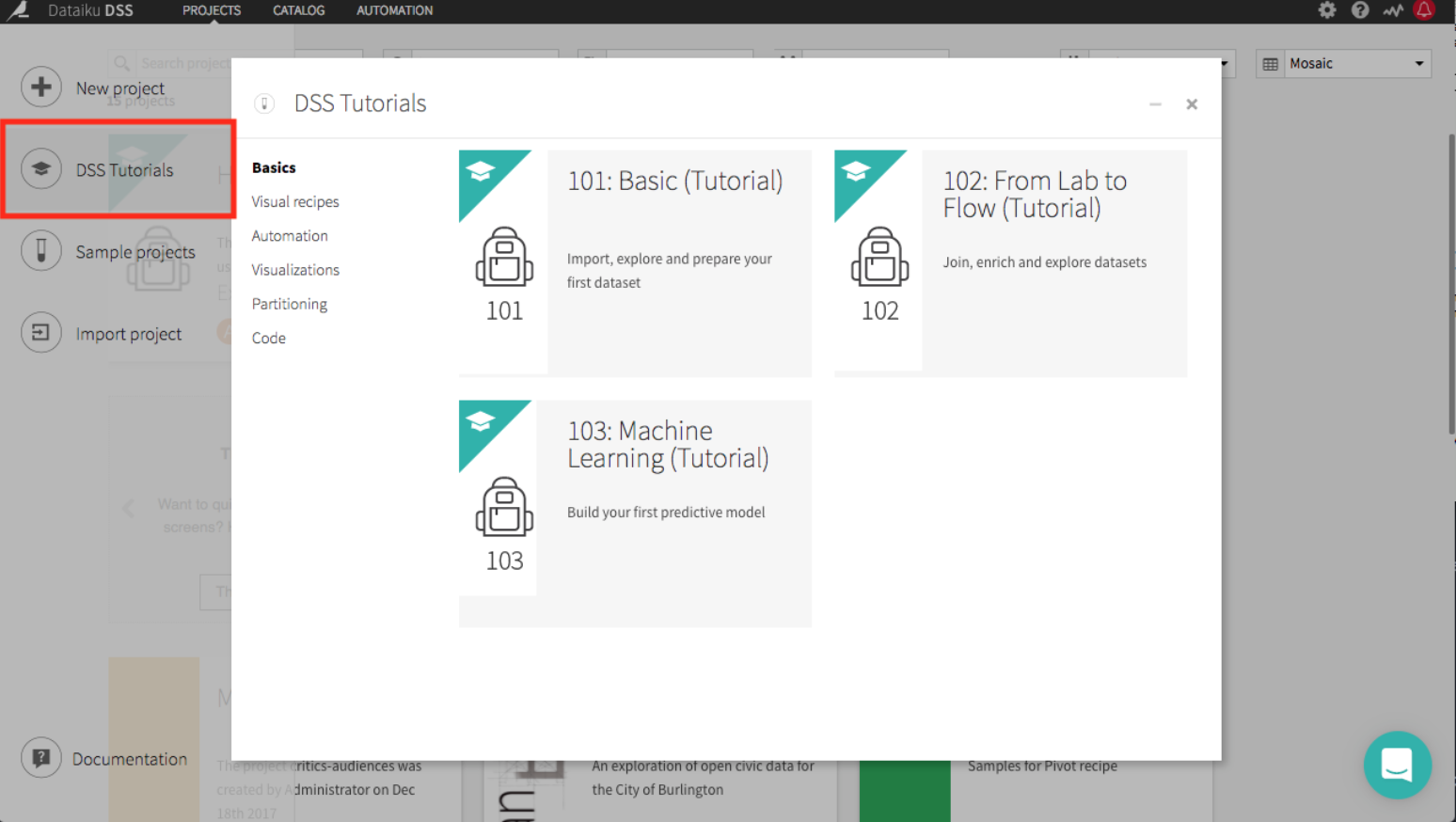
Task: Click the teal graduation badge on tutorial 101
Action: pos(483,173)
